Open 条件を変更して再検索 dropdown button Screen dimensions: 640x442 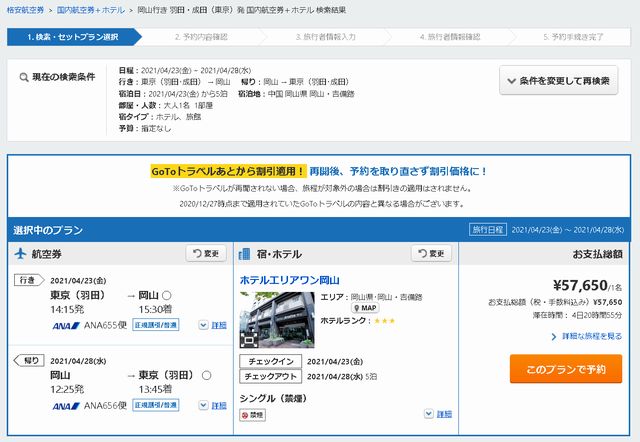click(x=559, y=80)
